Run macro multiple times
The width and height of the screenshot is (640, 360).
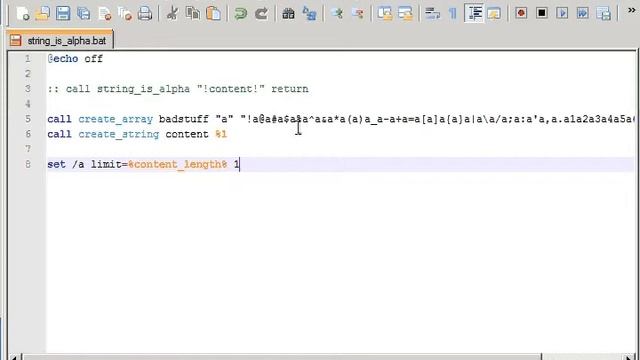583,13
